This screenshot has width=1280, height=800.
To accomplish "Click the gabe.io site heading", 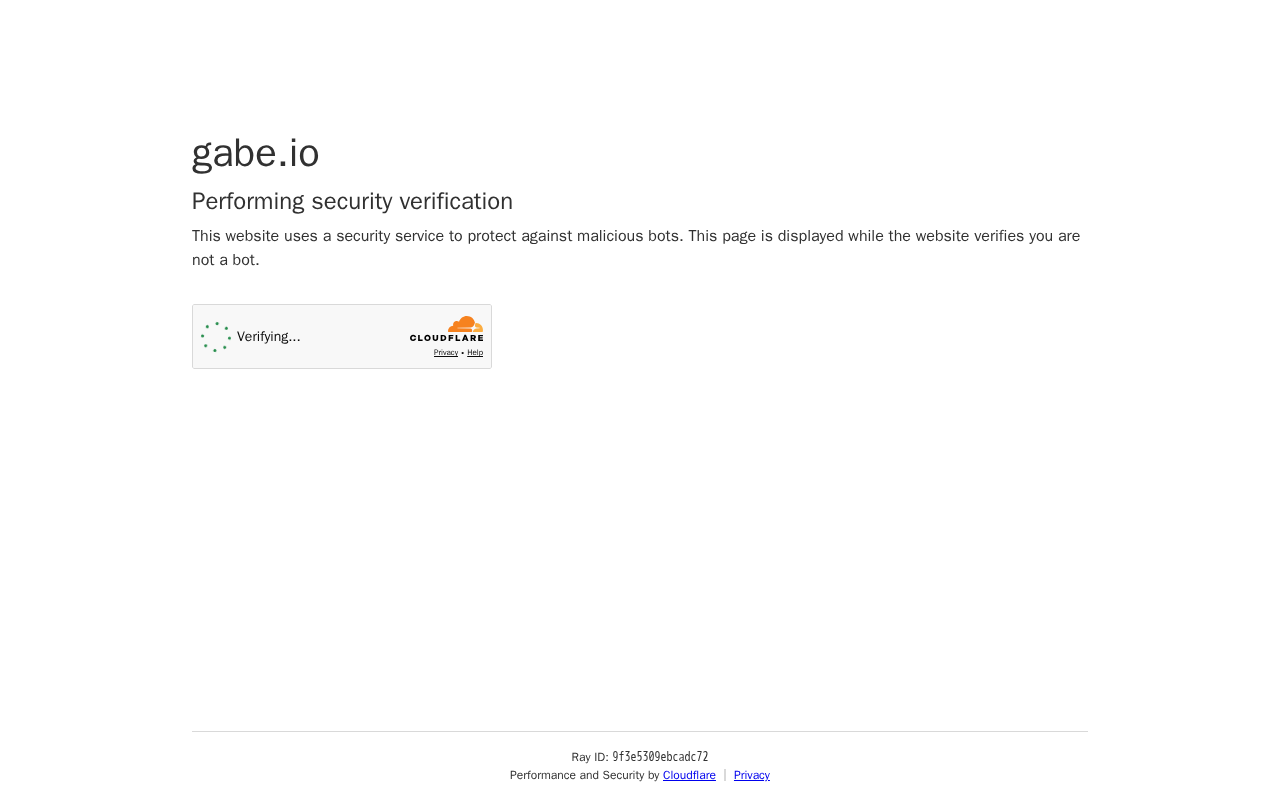I will pos(255,153).
